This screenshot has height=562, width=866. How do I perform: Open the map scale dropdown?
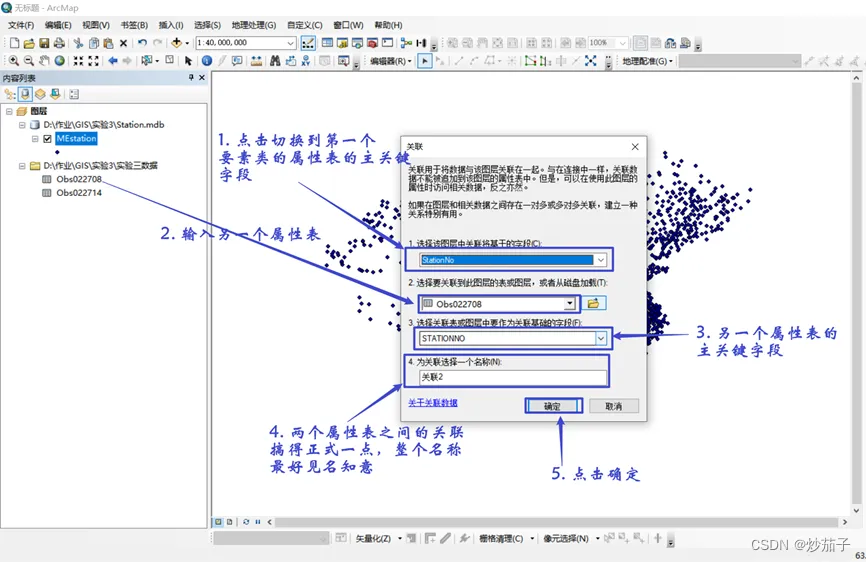291,43
